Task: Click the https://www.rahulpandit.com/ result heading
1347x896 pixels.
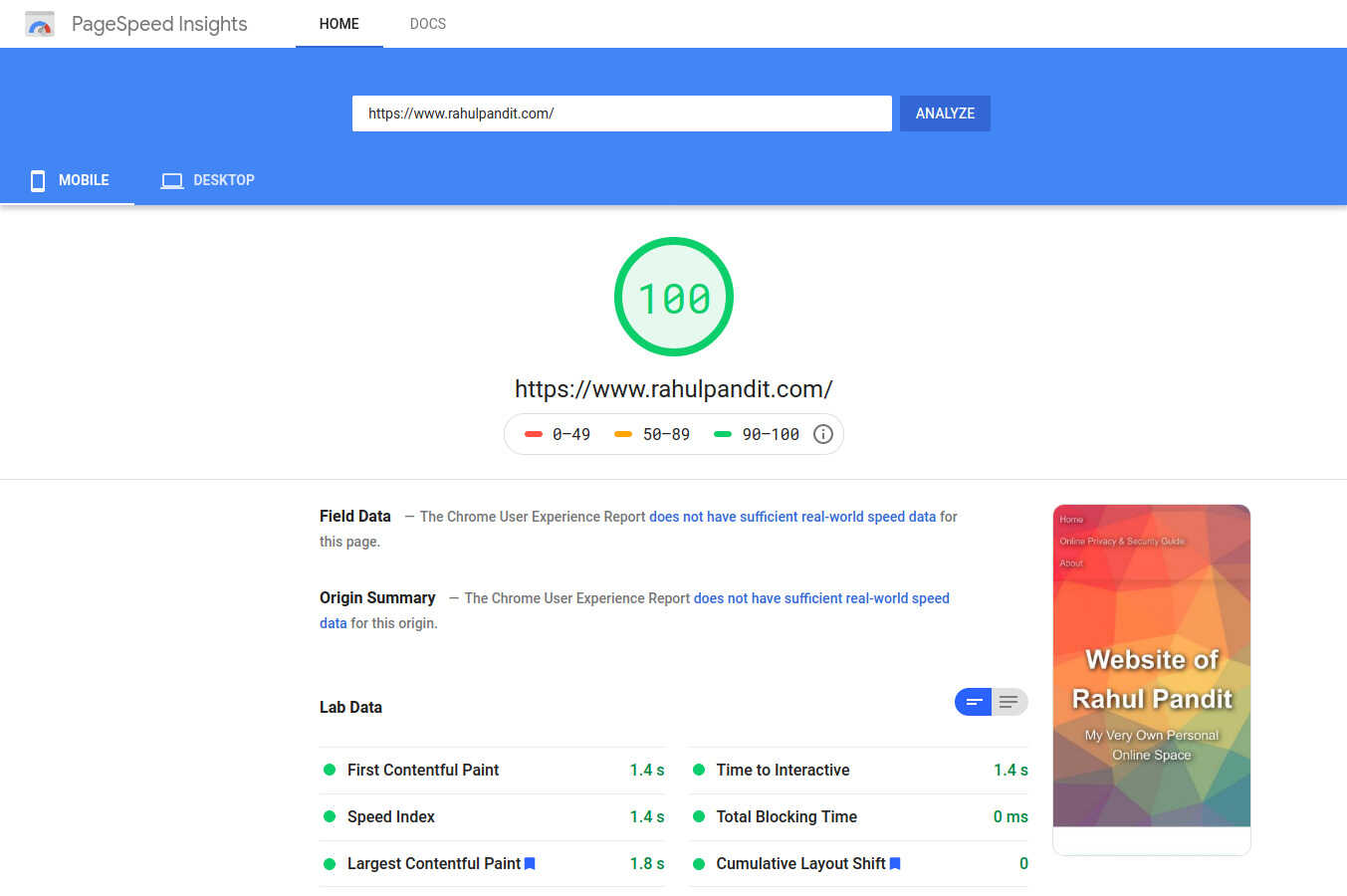Action: [673, 388]
